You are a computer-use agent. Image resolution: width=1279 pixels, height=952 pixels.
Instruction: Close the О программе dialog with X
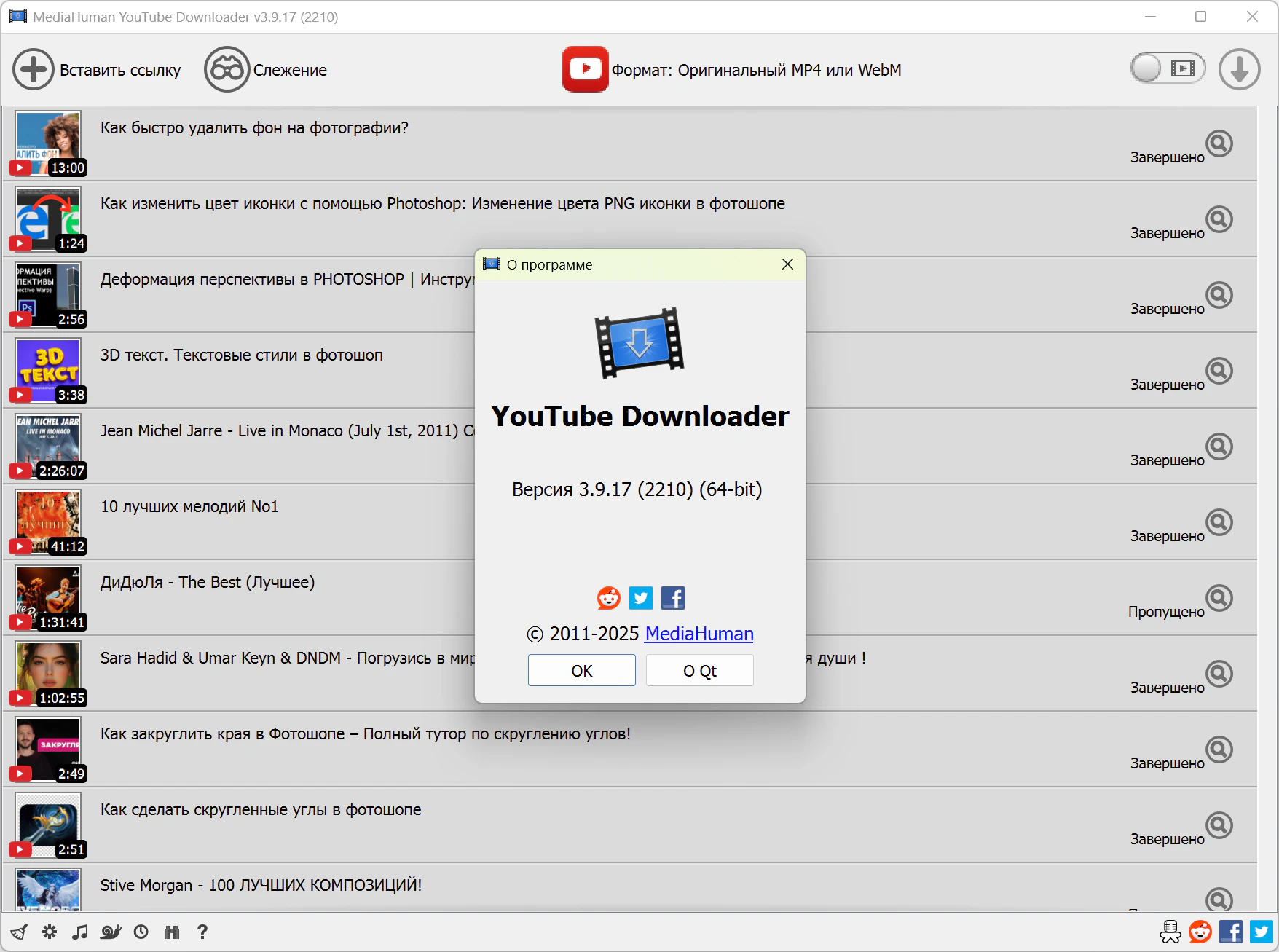coord(787,264)
